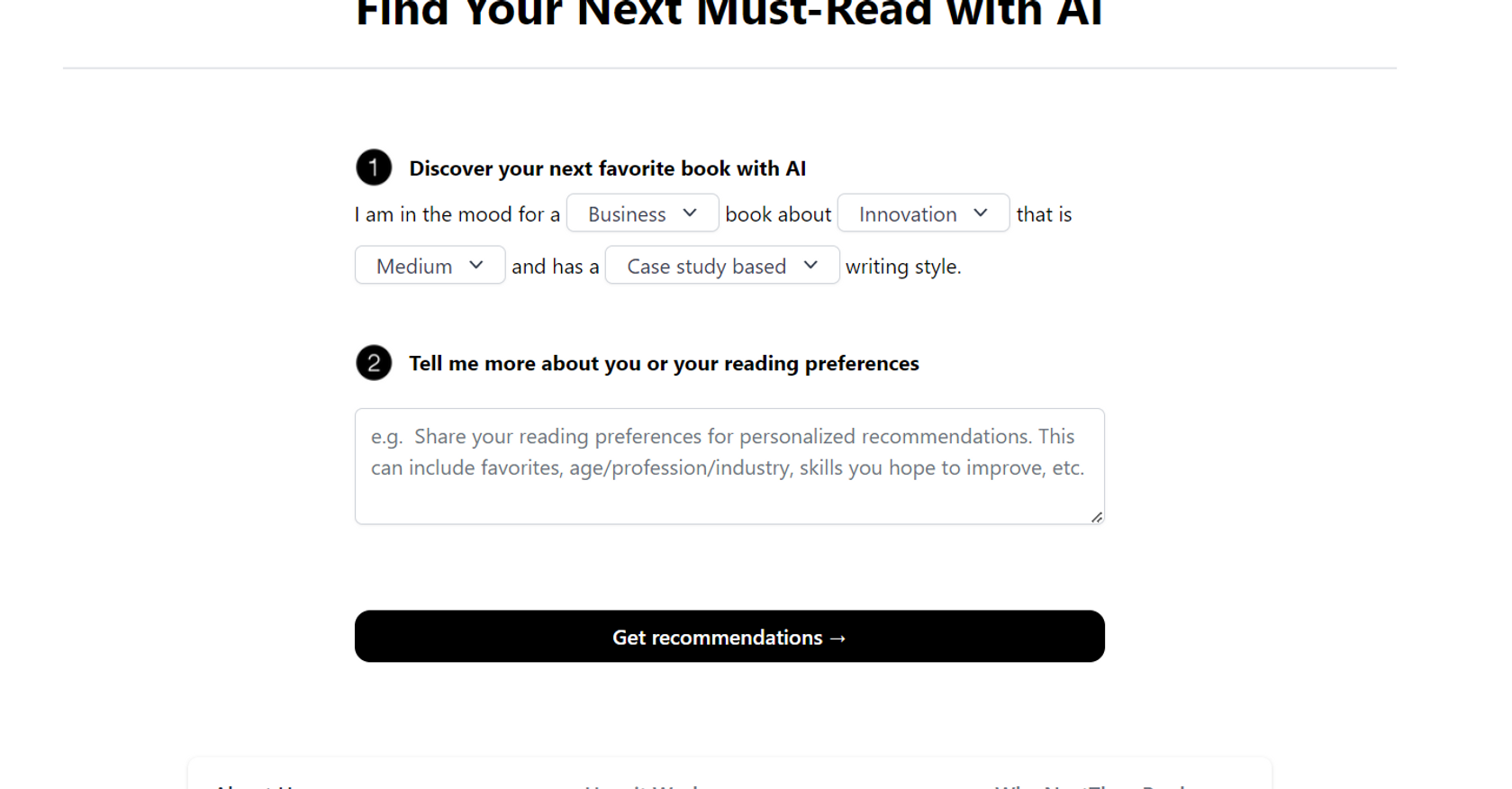Viewport: 1512px width, 789px height.
Task: Open the Medium length dropdown
Action: [430, 266]
